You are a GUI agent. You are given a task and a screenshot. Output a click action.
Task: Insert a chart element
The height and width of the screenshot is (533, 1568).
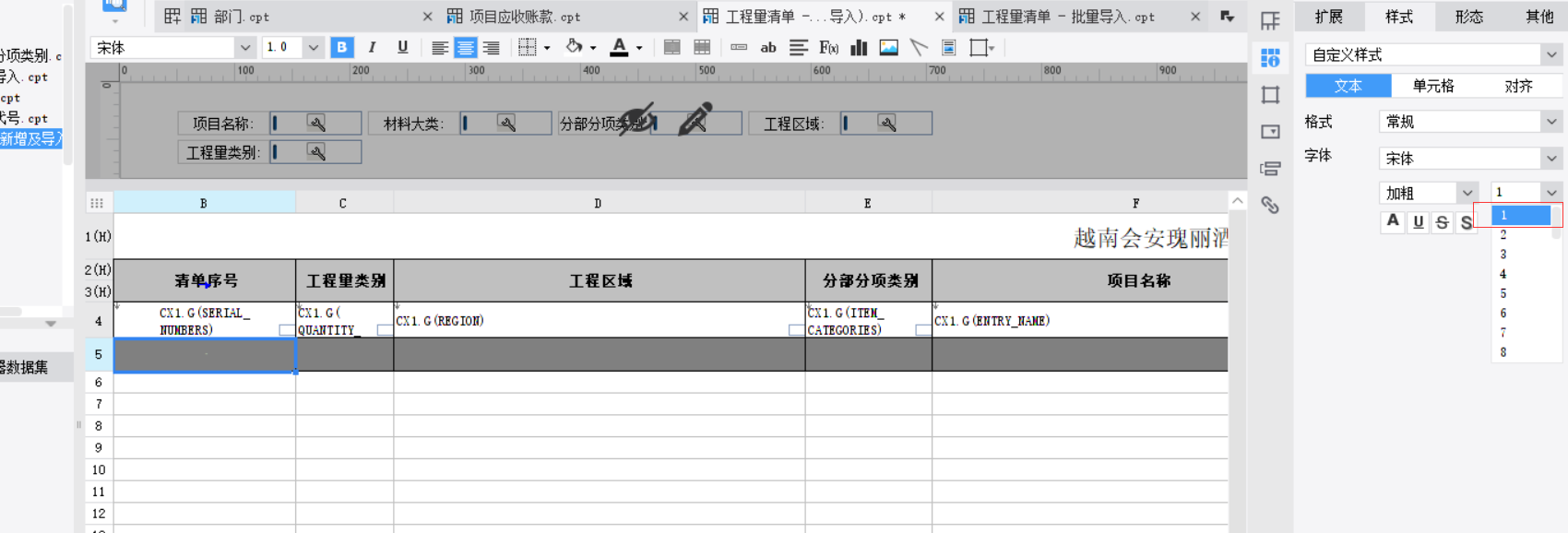pos(859,47)
